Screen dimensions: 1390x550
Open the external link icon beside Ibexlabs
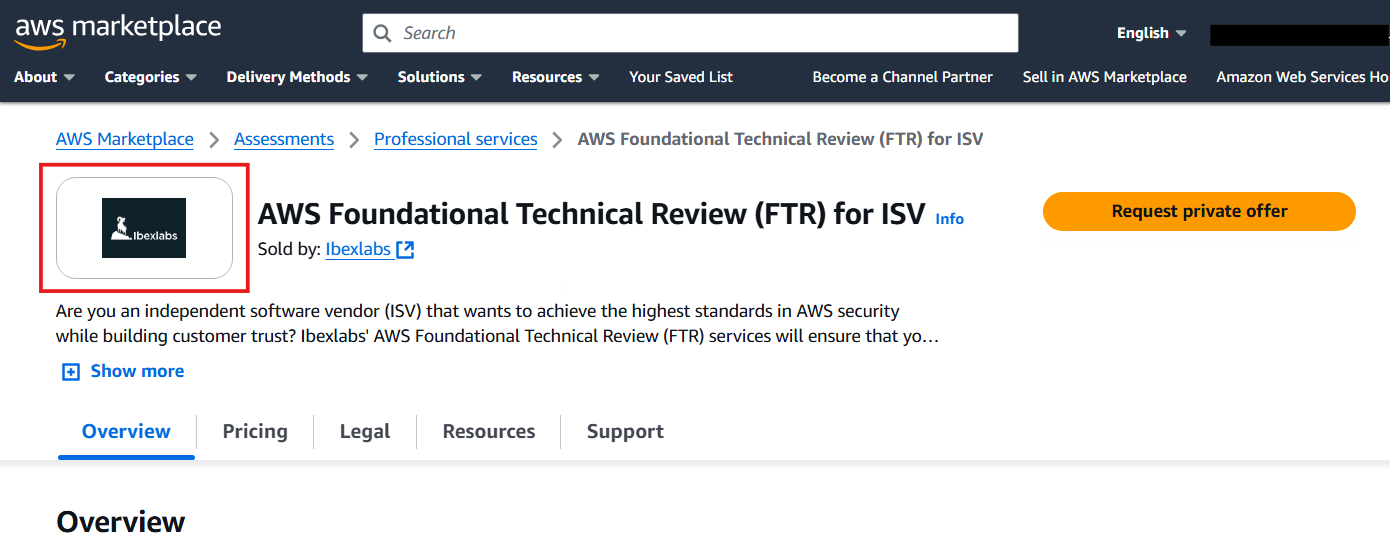coord(405,250)
